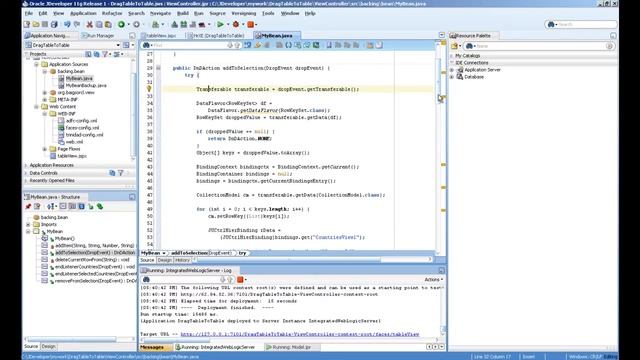Image resolution: width=640 pixels, height=360 pixels.
Task: Click the New View icon in Structure toolbar
Action: 37,207
